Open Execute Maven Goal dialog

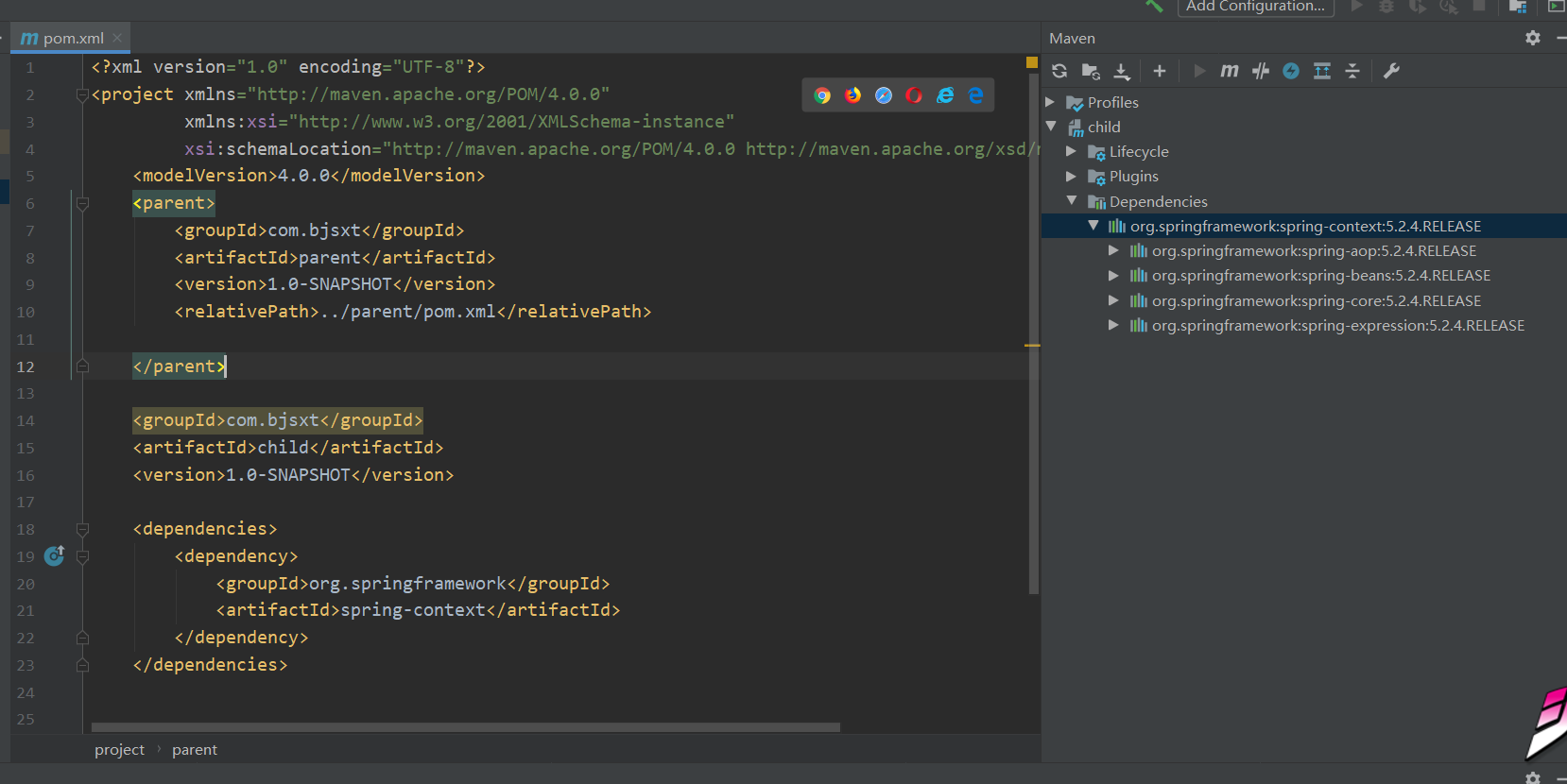pos(1230,71)
